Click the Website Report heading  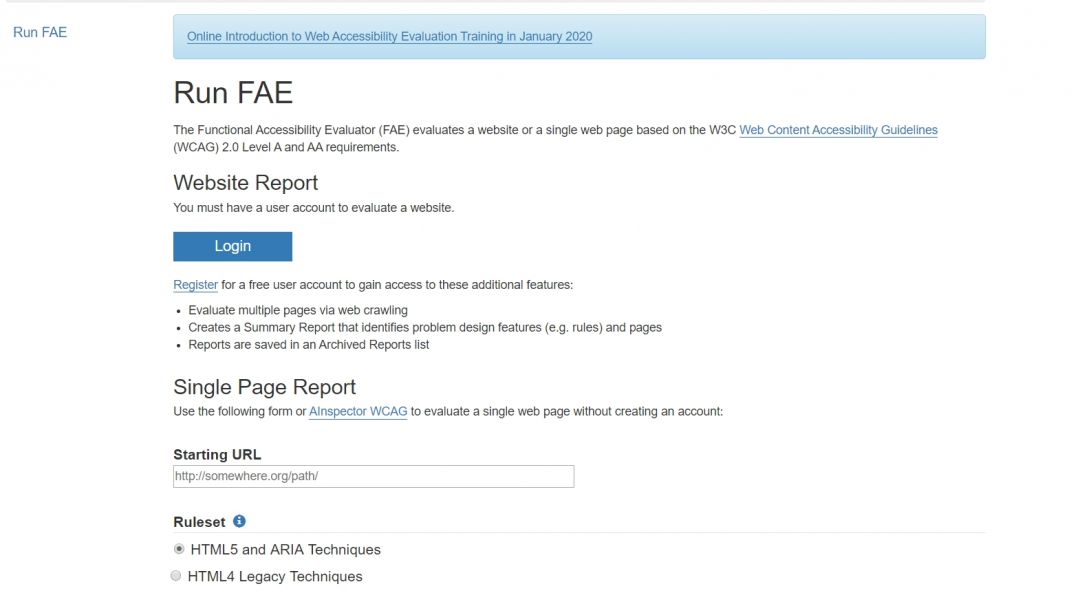(x=245, y=183)
